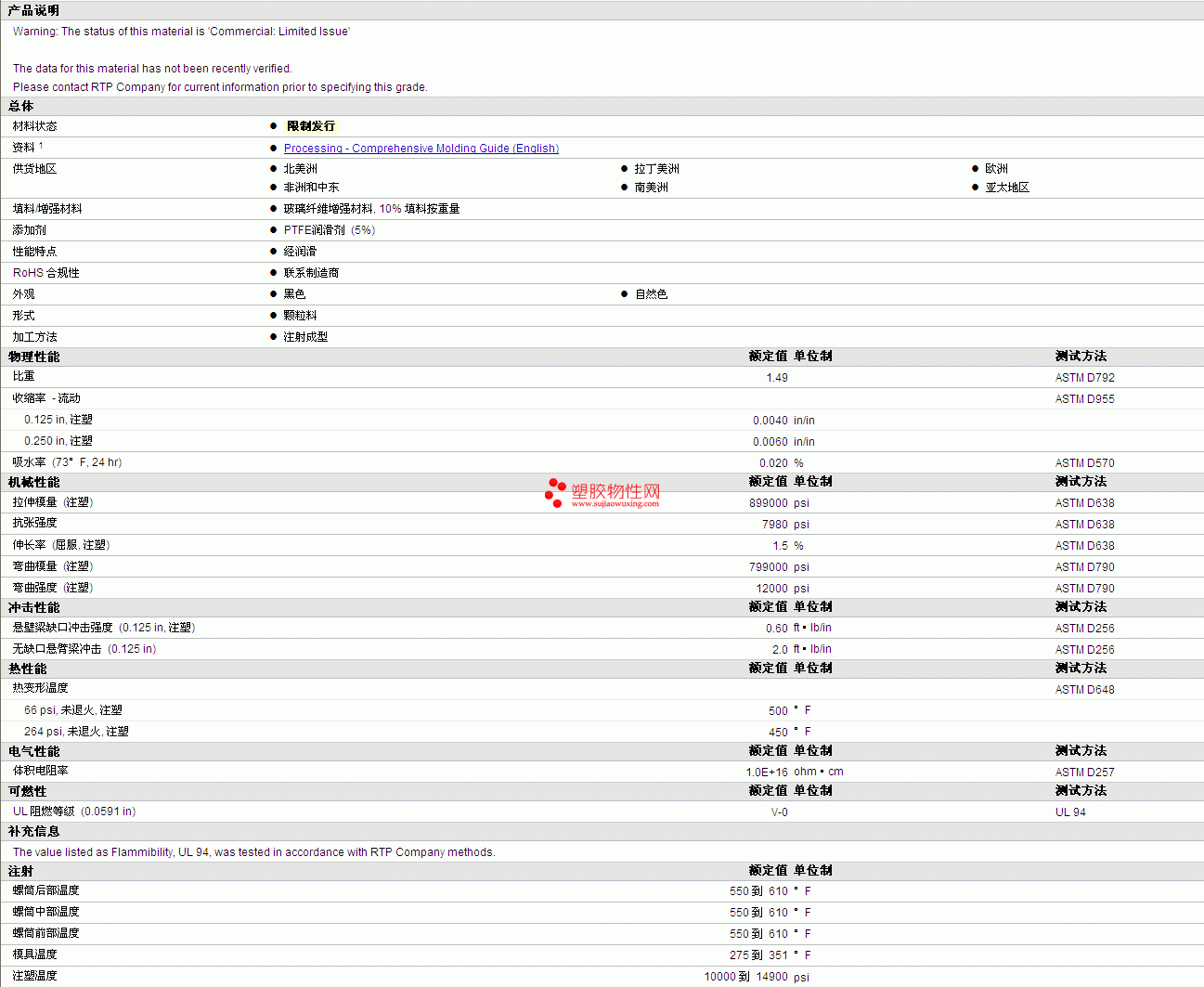Image resolution: width=1204 pixels, height=987 pixels.
Task: Click the UL 阻燃等级 V-0 rating
Action: tap(780, 812)
